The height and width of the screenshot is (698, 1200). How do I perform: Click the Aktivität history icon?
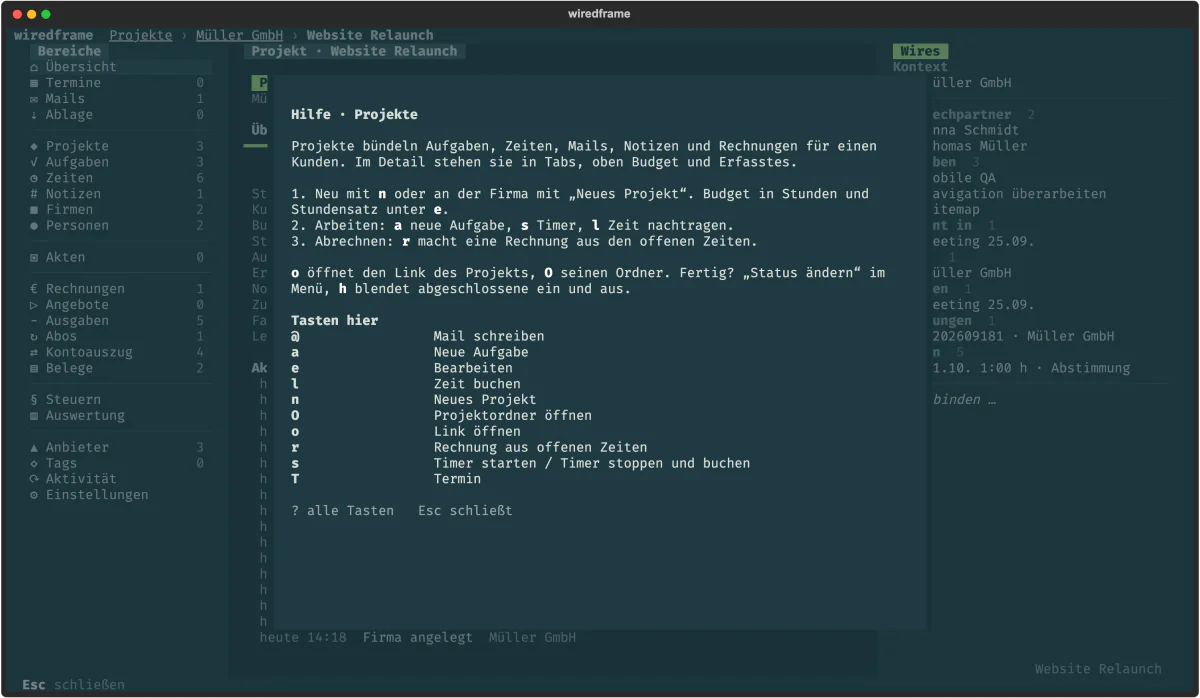[x=35, y=479]
